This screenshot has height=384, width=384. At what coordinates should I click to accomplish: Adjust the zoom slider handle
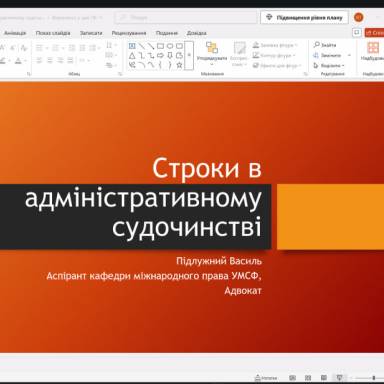click(x=374, y=378)
